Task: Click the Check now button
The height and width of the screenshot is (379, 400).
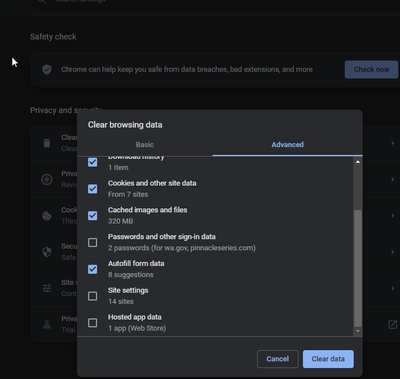Action: 371,69
